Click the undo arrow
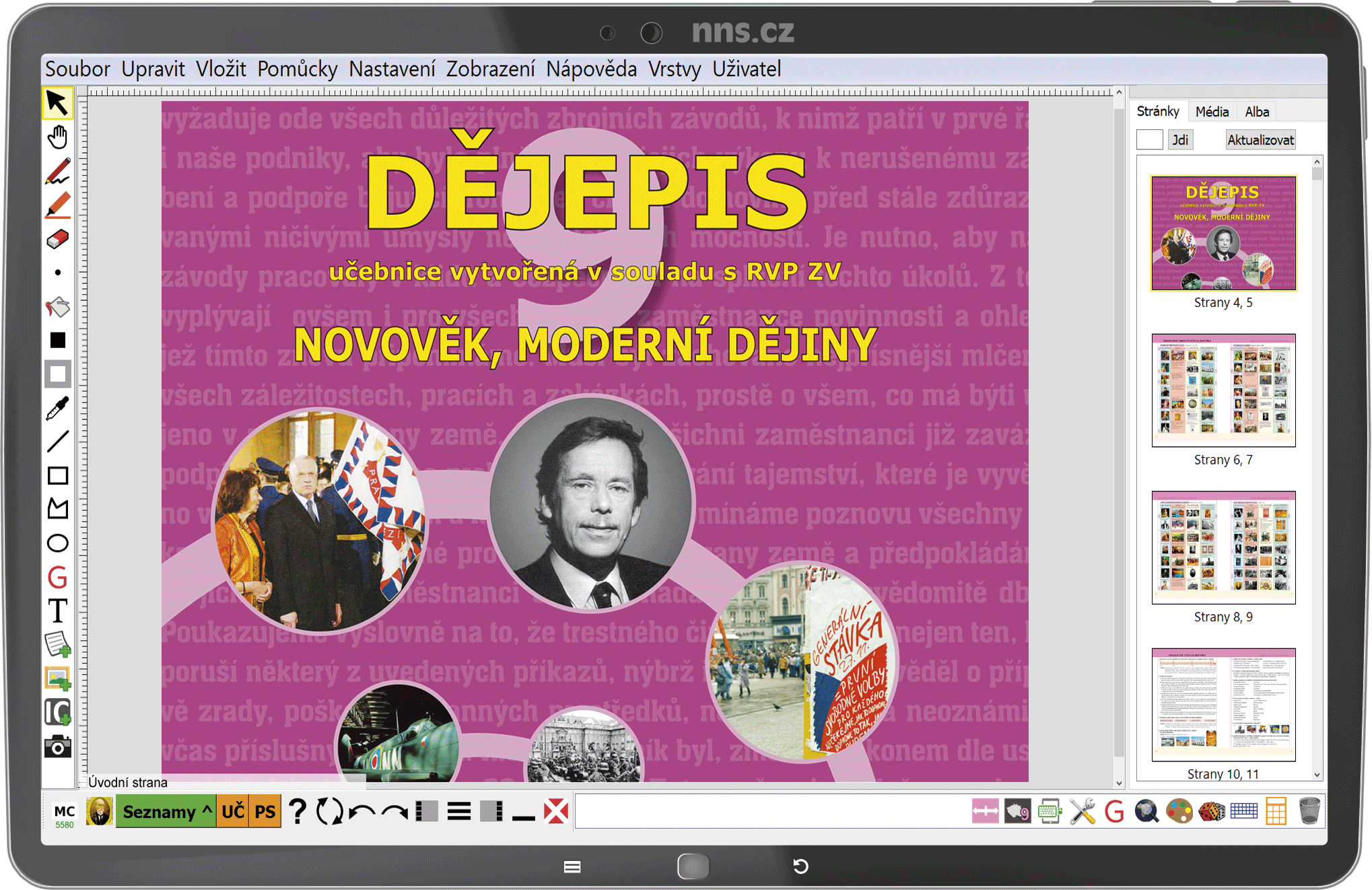Viewport: 1372px width, 890px height. click(x=363, y=812)
